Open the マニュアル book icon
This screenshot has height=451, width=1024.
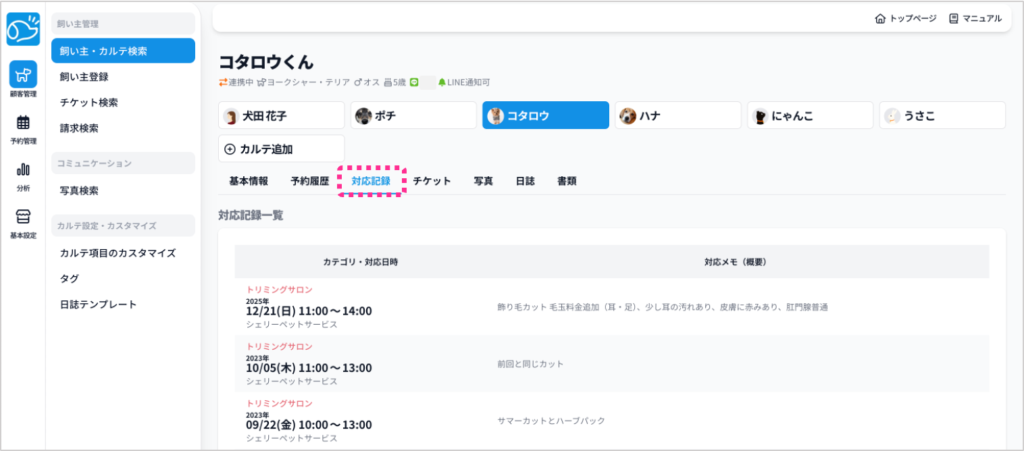(x=953, y=18)
